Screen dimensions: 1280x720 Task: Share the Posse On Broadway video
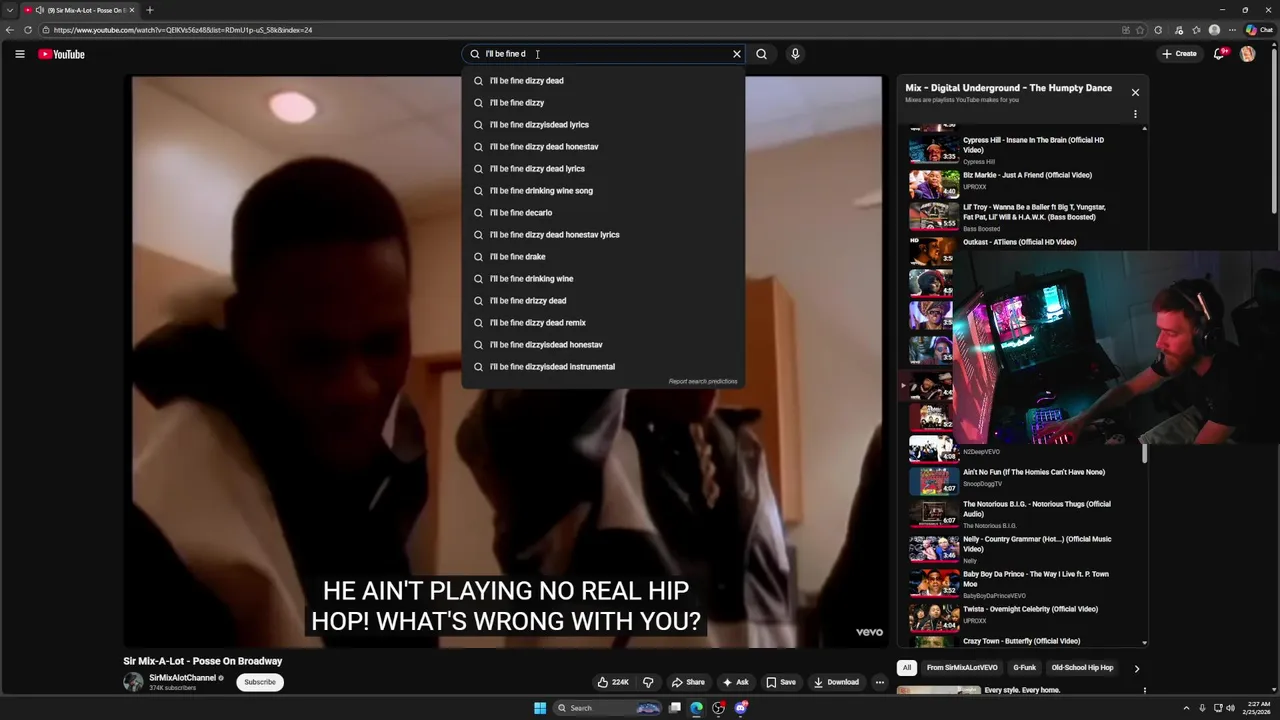point(688,682)
